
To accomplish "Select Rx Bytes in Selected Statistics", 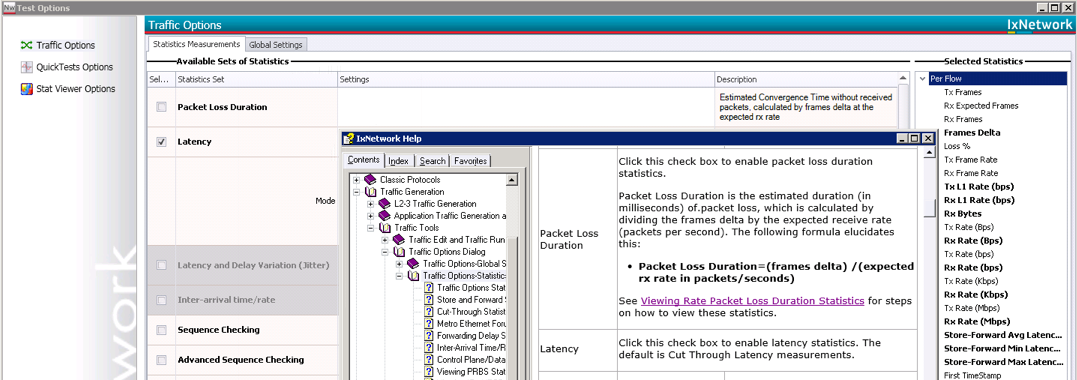I will pyautogui.click(x=962, y=214).
